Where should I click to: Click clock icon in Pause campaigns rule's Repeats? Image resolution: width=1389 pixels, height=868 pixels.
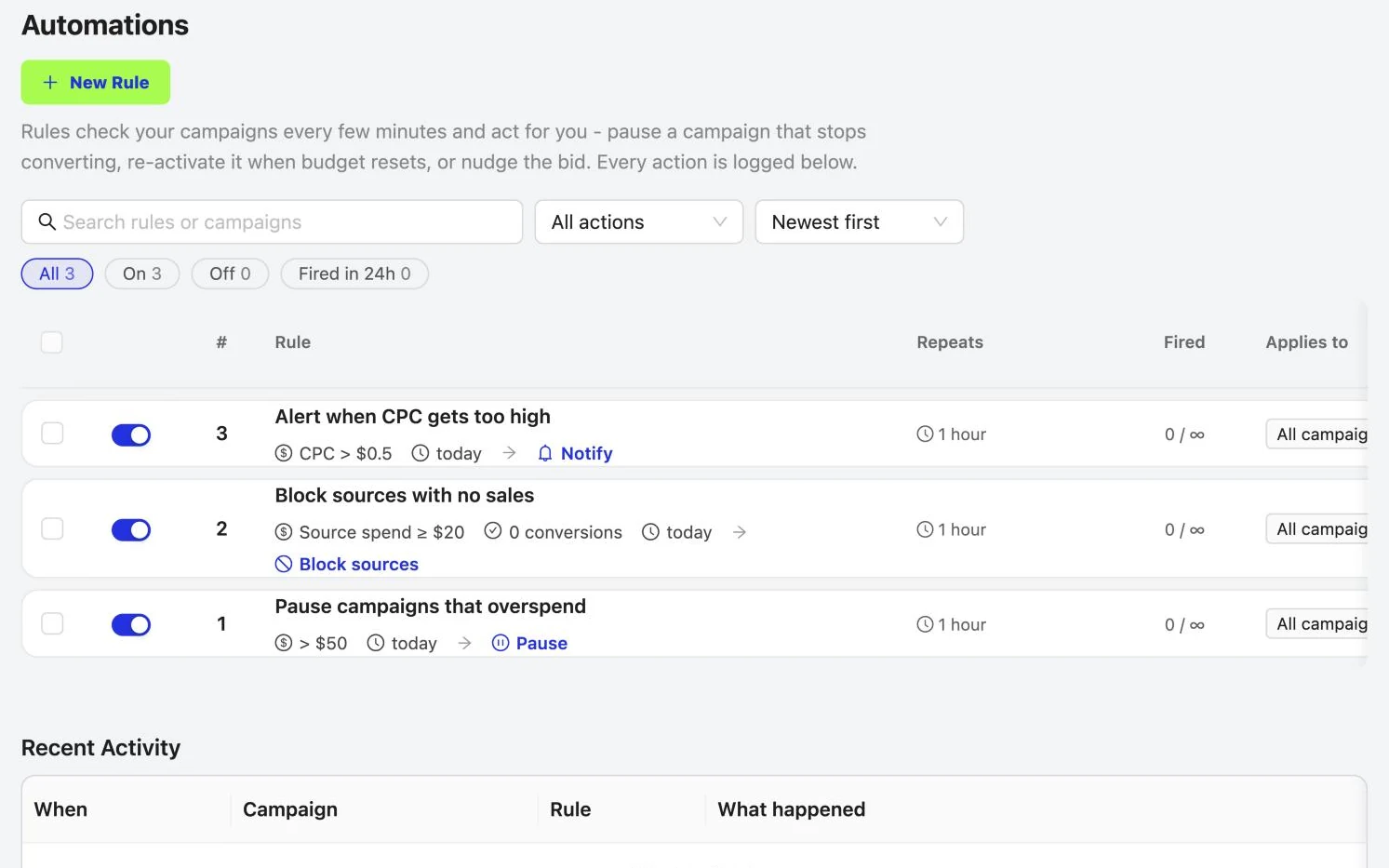click(x=925, y=624)
